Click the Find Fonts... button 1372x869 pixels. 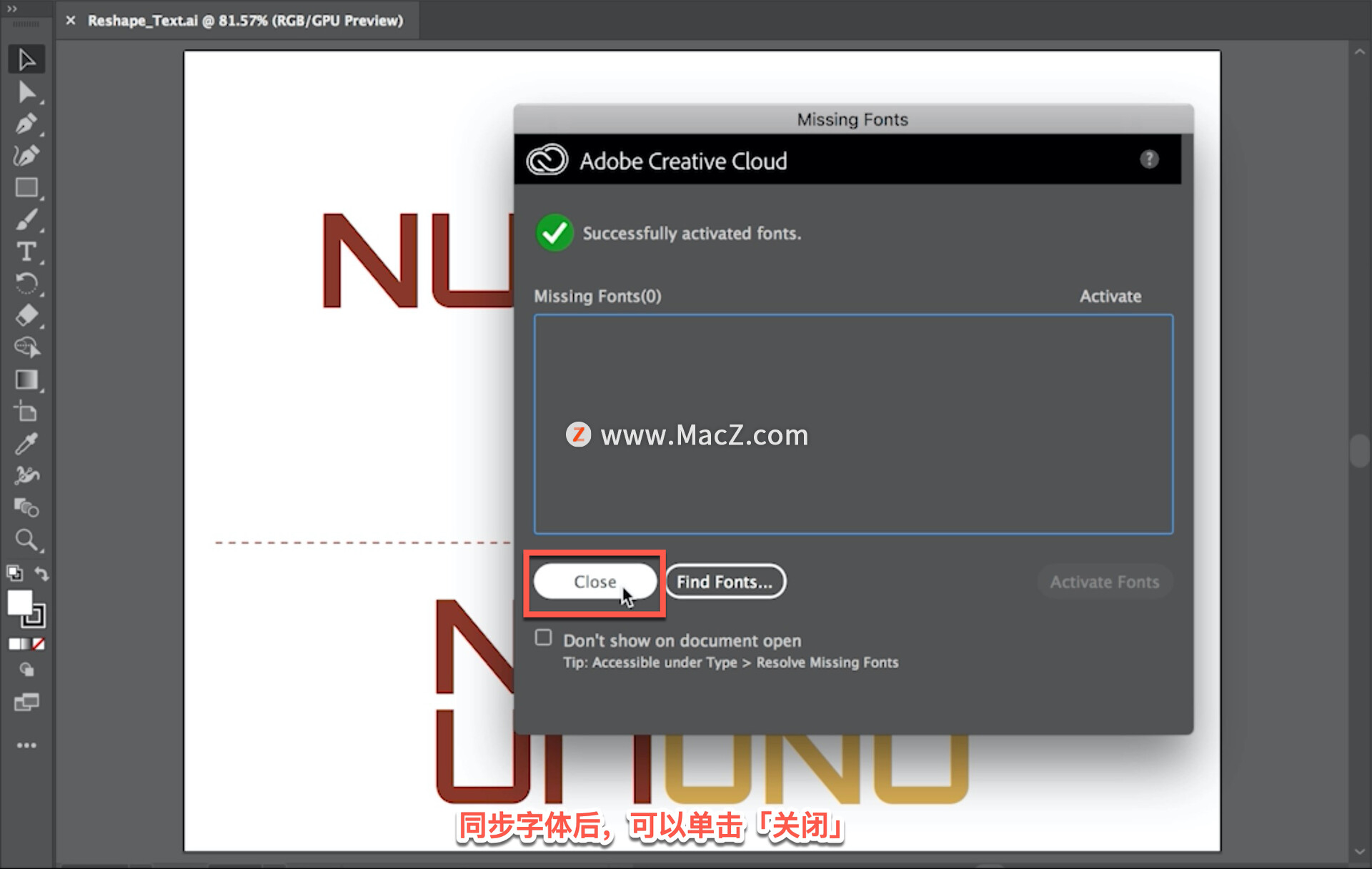725,582
